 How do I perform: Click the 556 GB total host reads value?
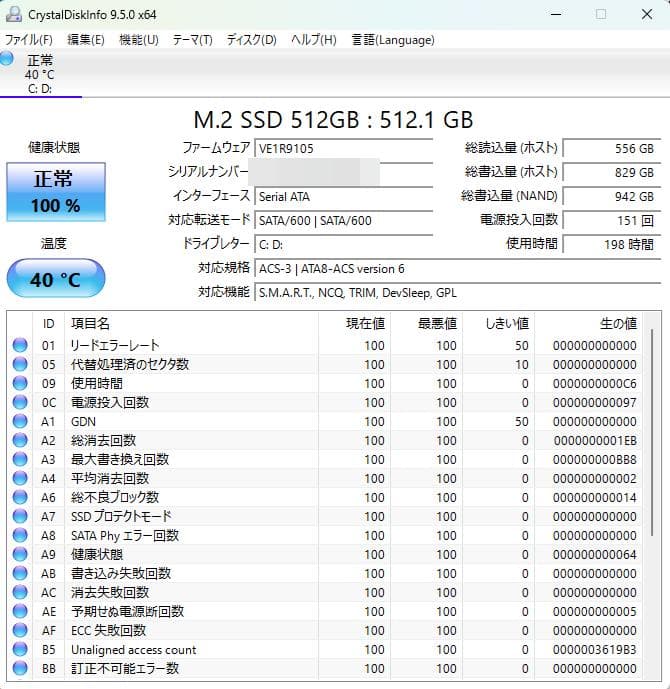click(612, 149)
